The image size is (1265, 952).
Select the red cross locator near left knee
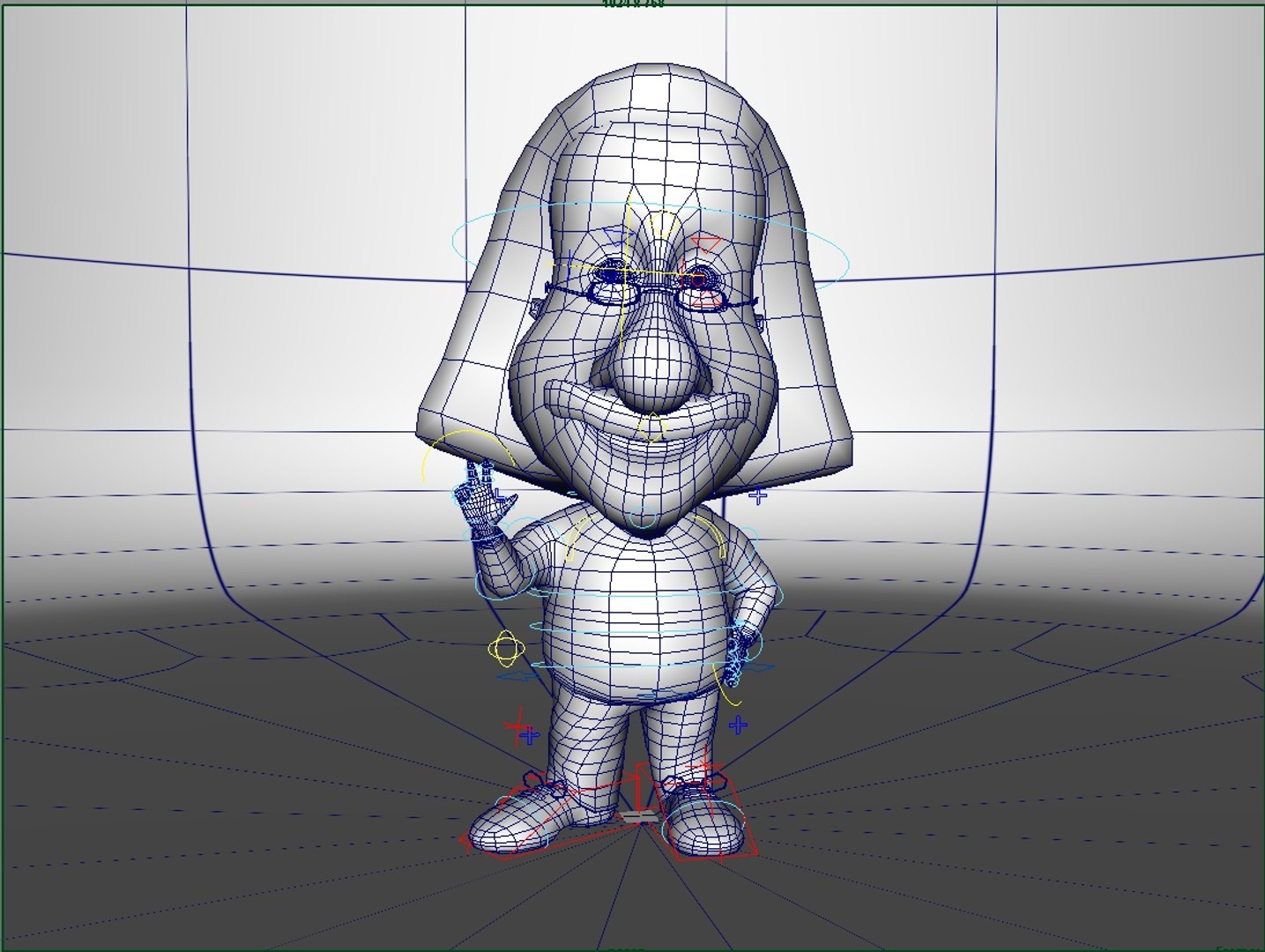click(x=517, y=725)
